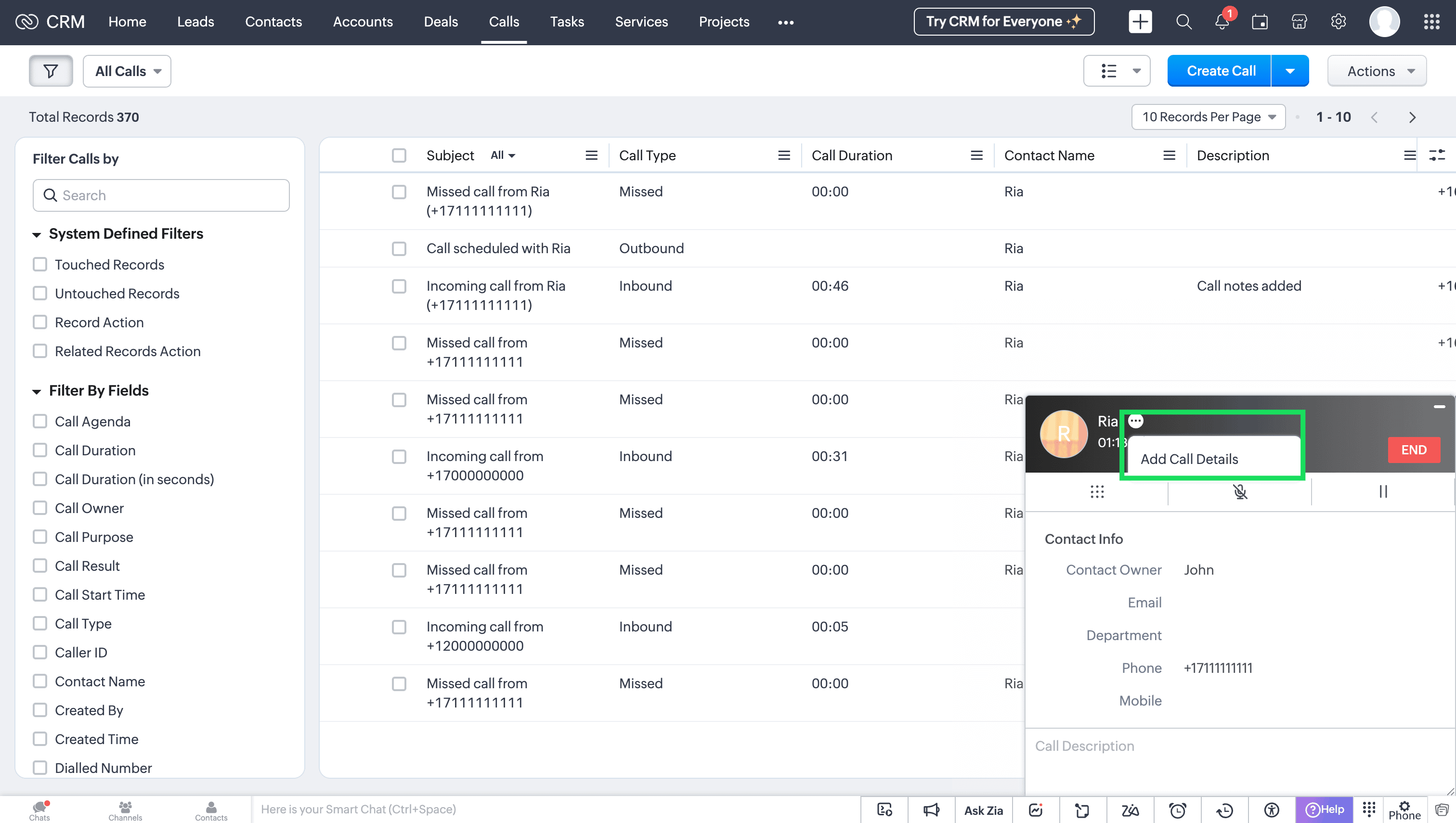
Task: Open the All Calls view dropdown
Action: point(127,71)
